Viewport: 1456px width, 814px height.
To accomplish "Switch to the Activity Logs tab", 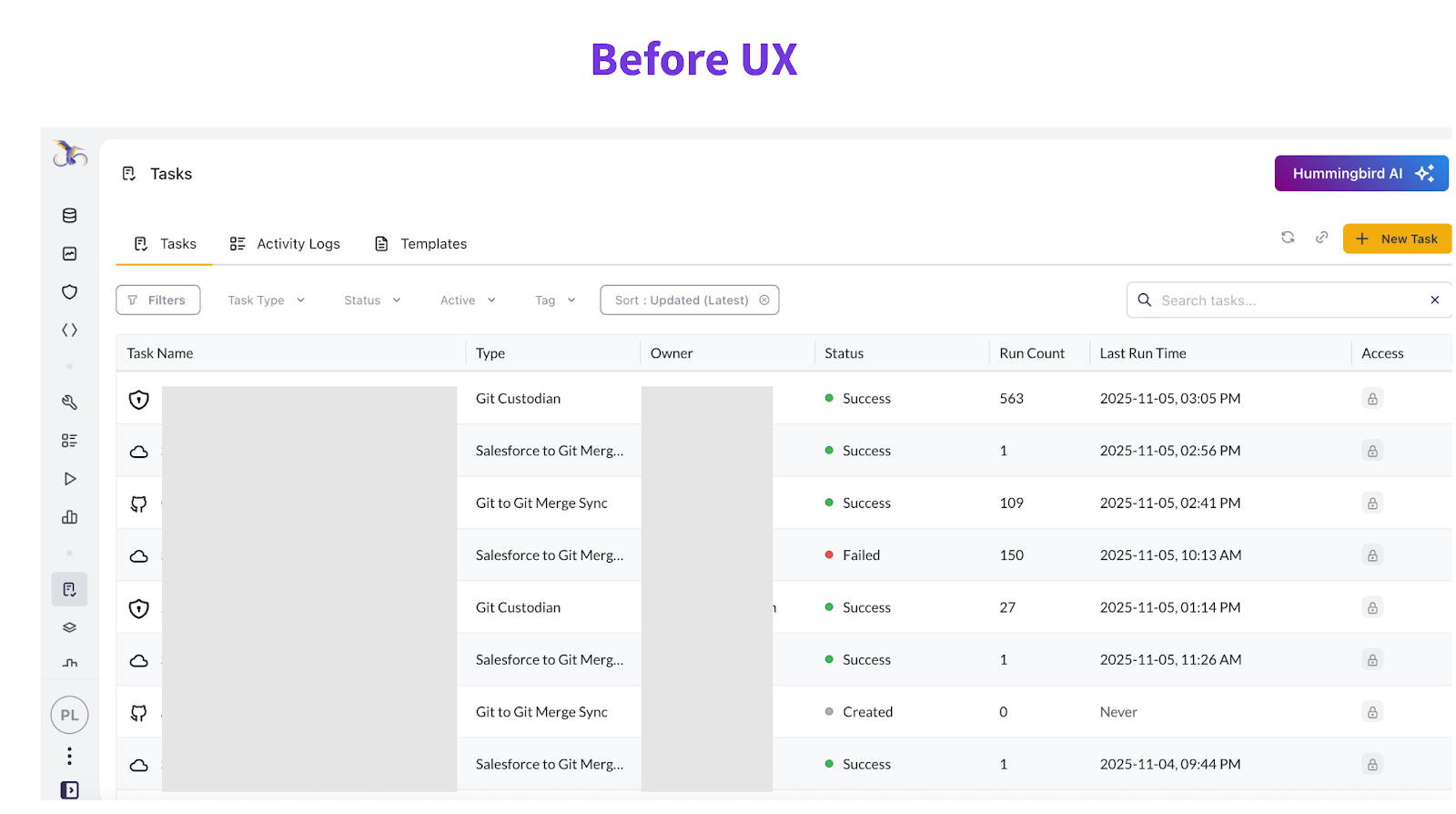I will pyautogui.click(x=285, y=244).
